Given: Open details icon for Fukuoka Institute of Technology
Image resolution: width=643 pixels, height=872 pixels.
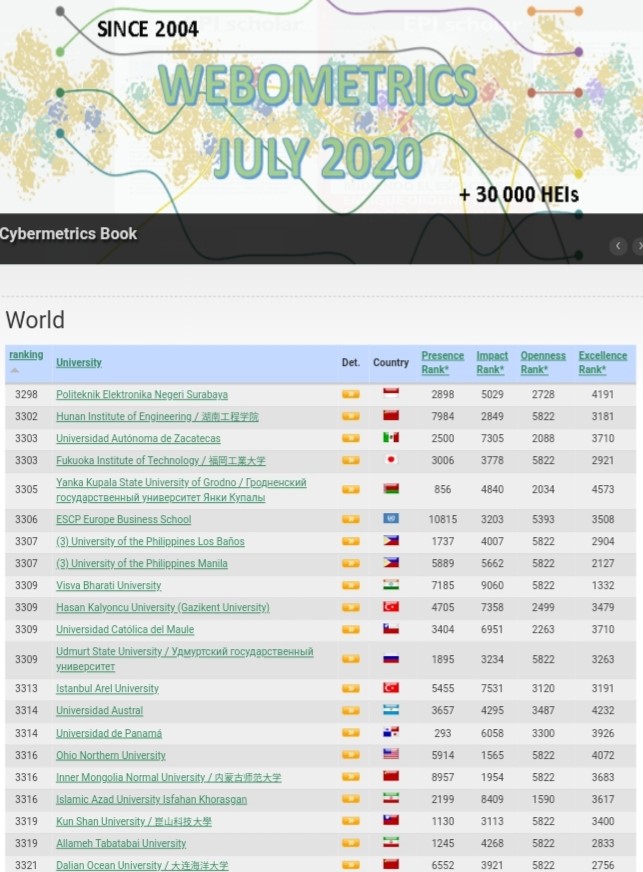Looking at the screenshot, I should tap(350, 460).
